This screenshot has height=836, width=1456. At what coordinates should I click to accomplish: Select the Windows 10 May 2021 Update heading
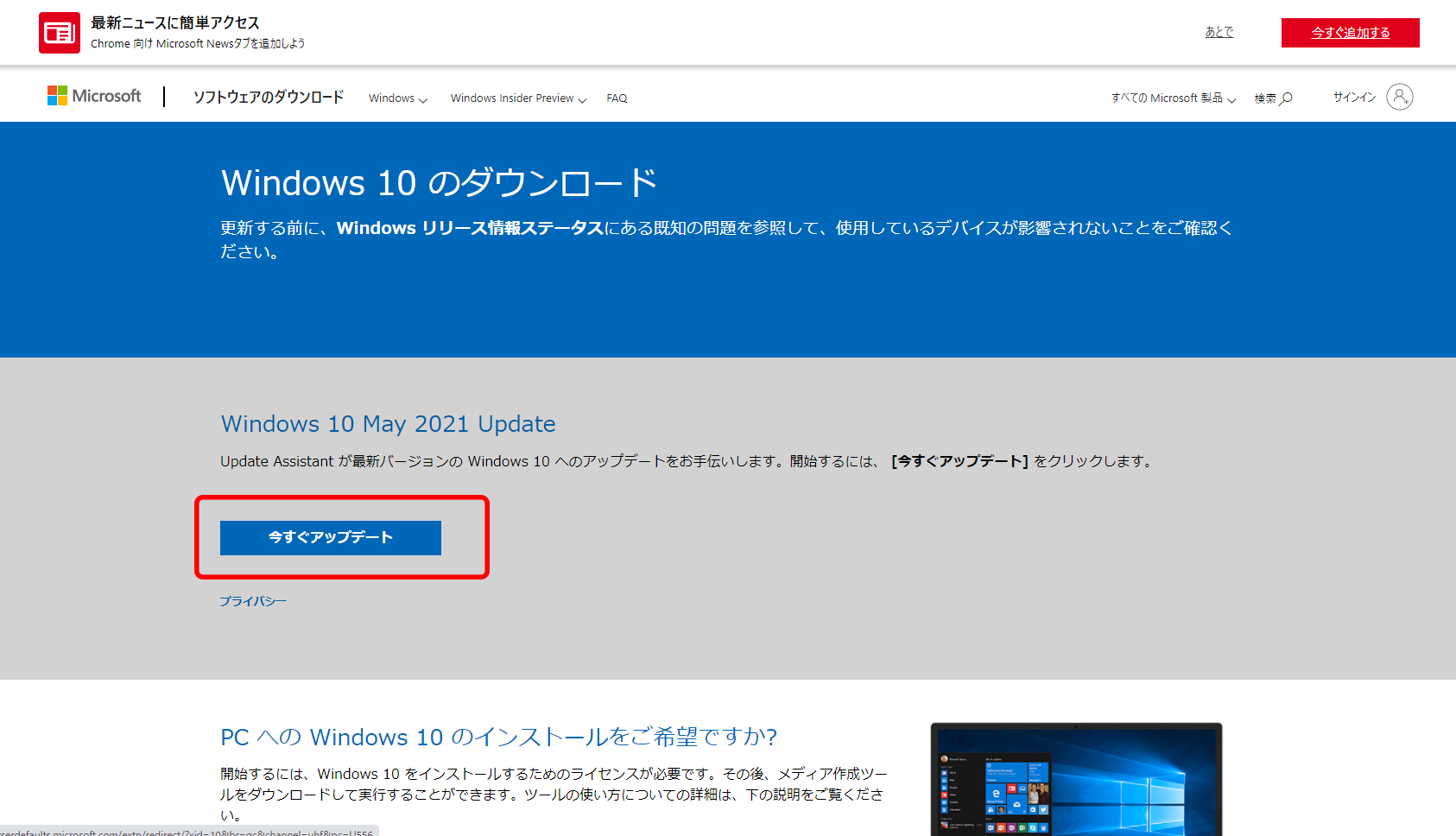(x=388, y=424)
